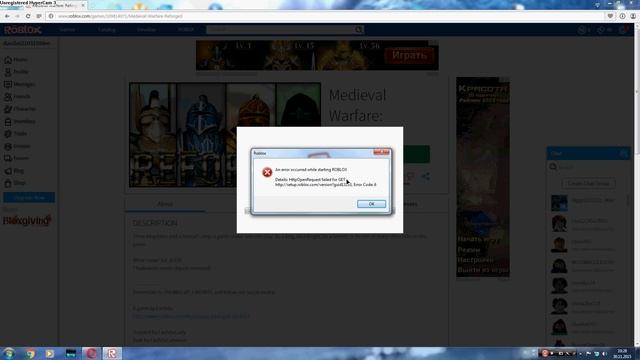Screen dimensions: 640x360
Task: Click the chat search field
Action: (588, 167)
